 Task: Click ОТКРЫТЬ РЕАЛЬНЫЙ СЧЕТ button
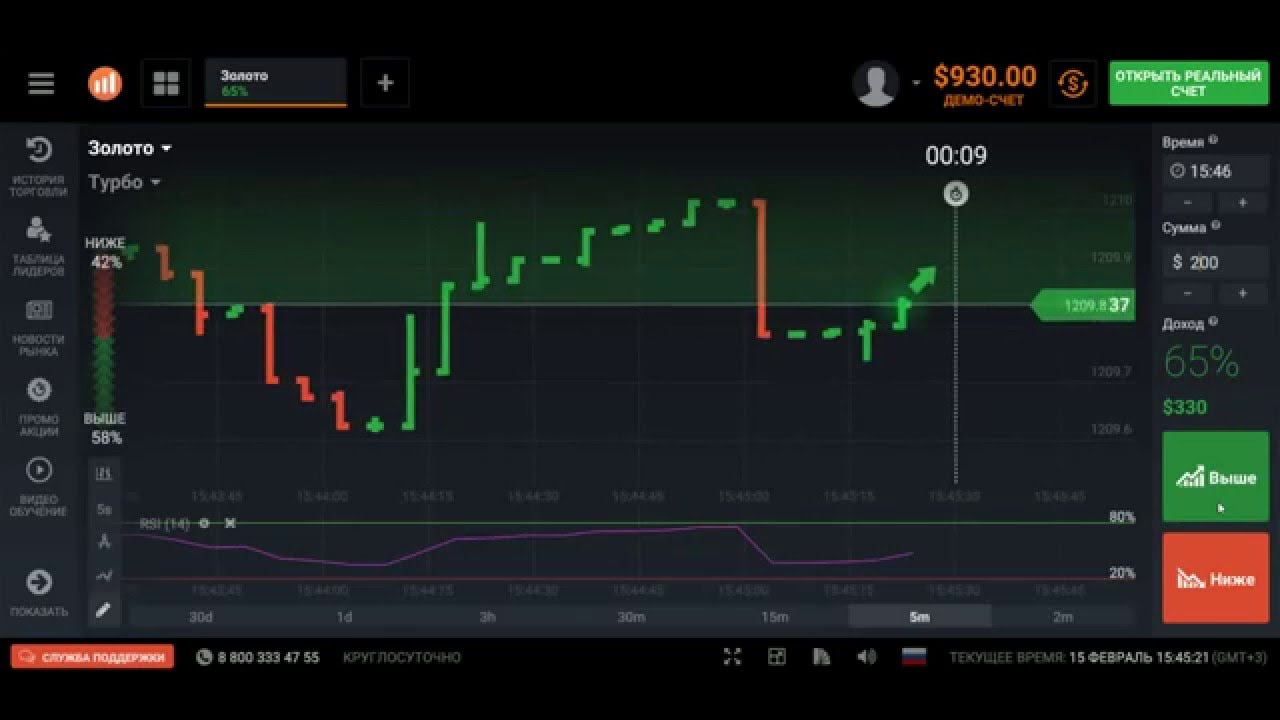[x=1188, y=83]
